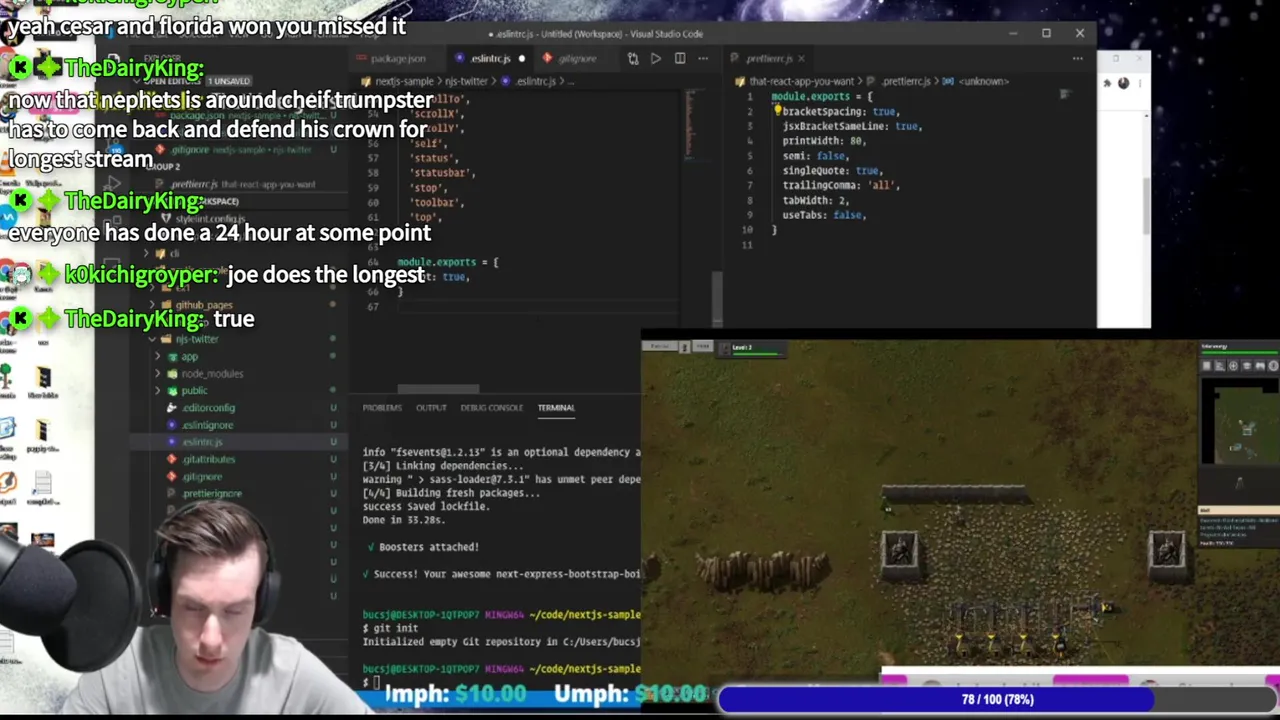Close the .prettierrc.js editor tab

(801, 59)
